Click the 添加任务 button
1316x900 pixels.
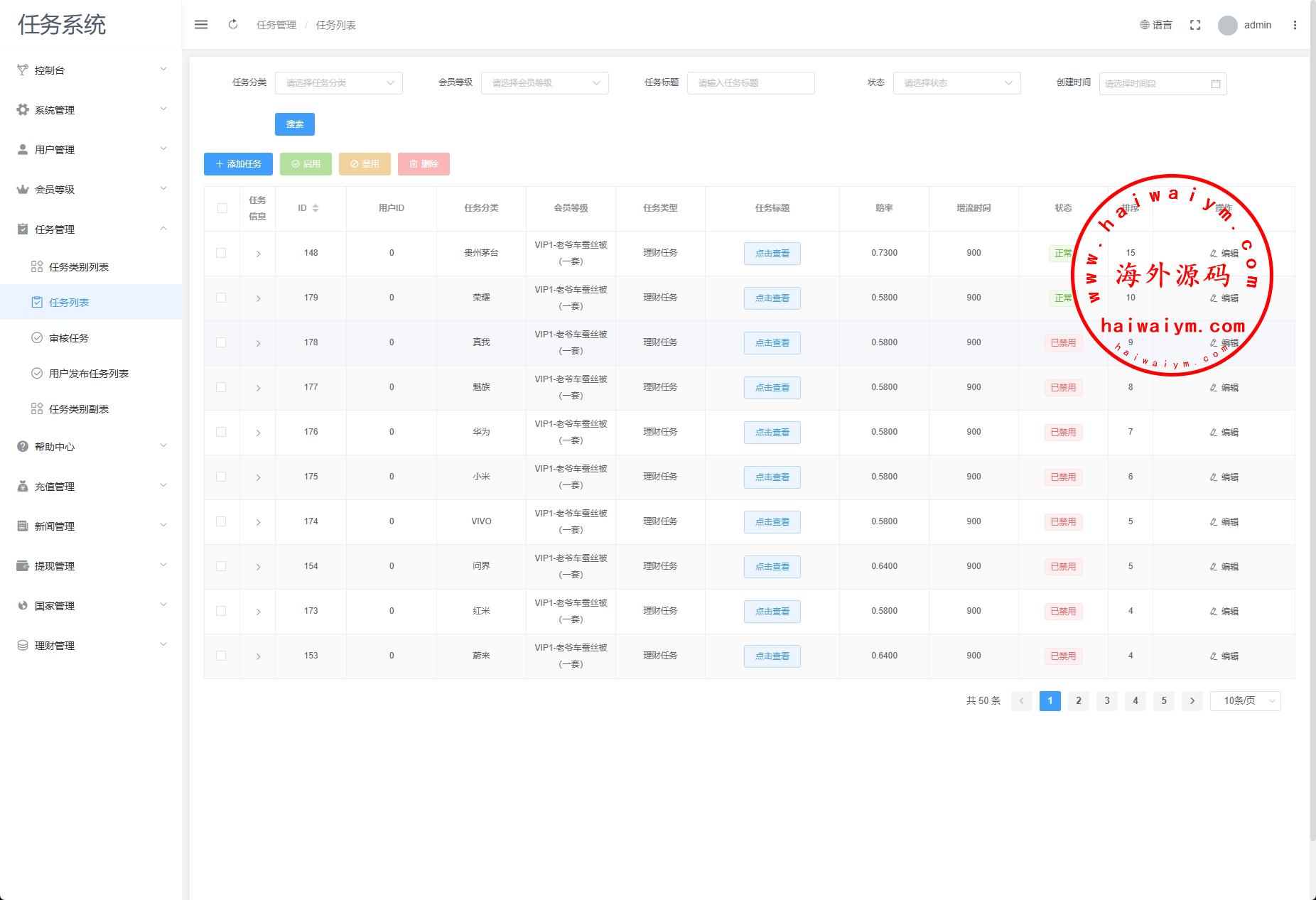click(238, 164)
